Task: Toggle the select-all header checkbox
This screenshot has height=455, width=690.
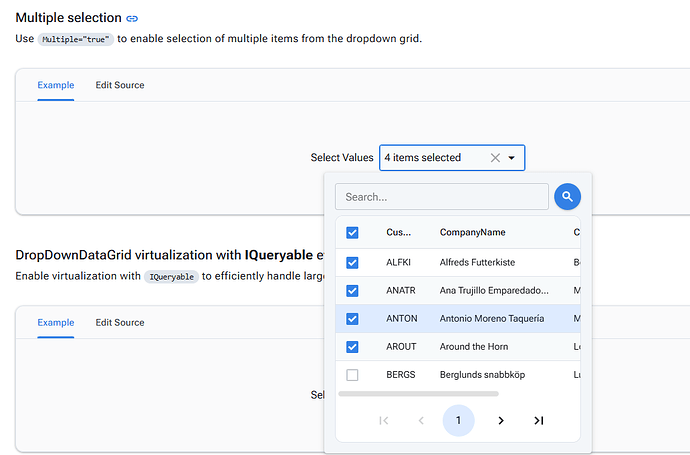Action: pos(352,233)
